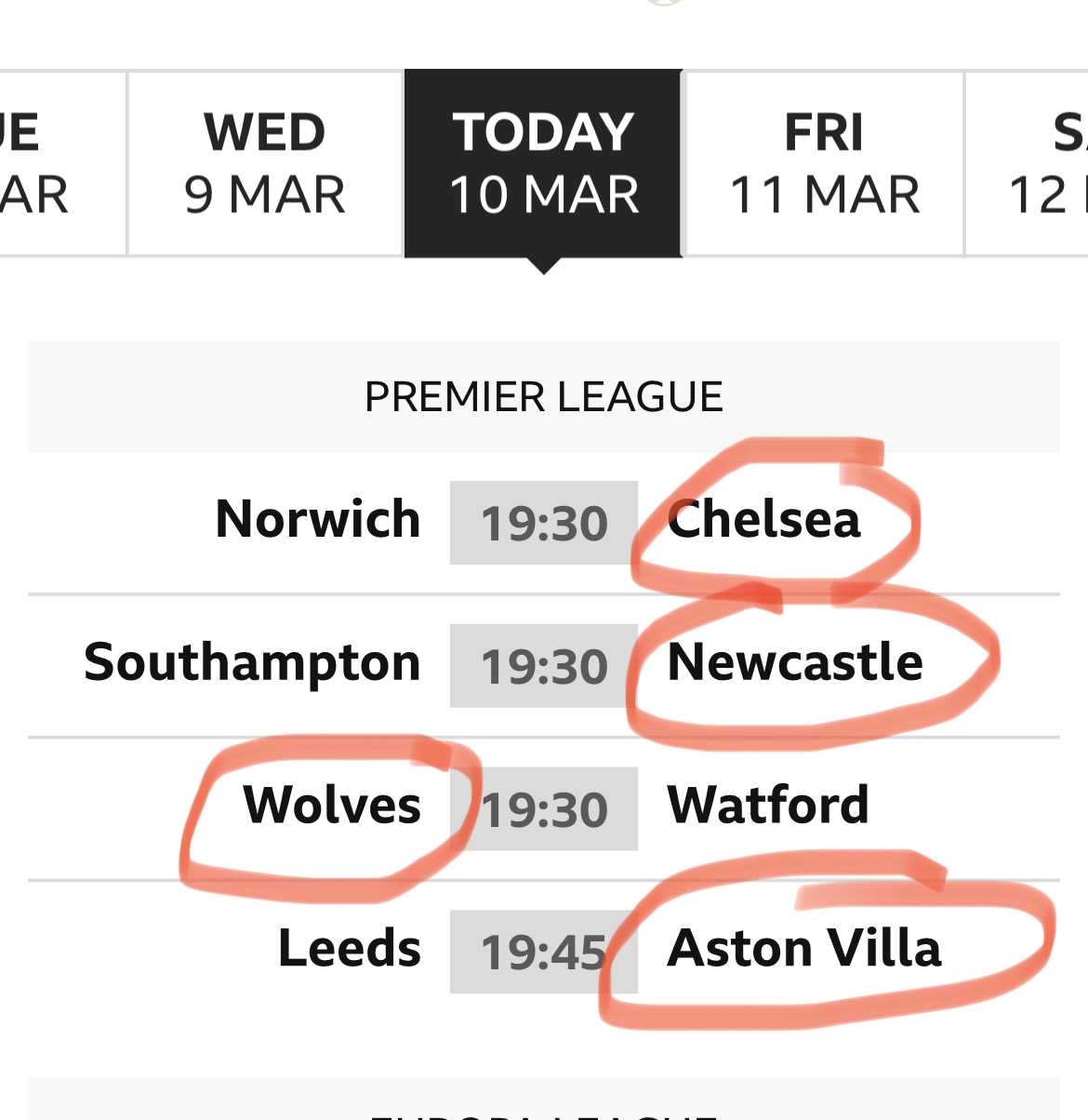Open the partially visible 12 MAR tab
Image resolution: width=1088 pixels, height=1120 pixels.
[x=1028, y=163]
